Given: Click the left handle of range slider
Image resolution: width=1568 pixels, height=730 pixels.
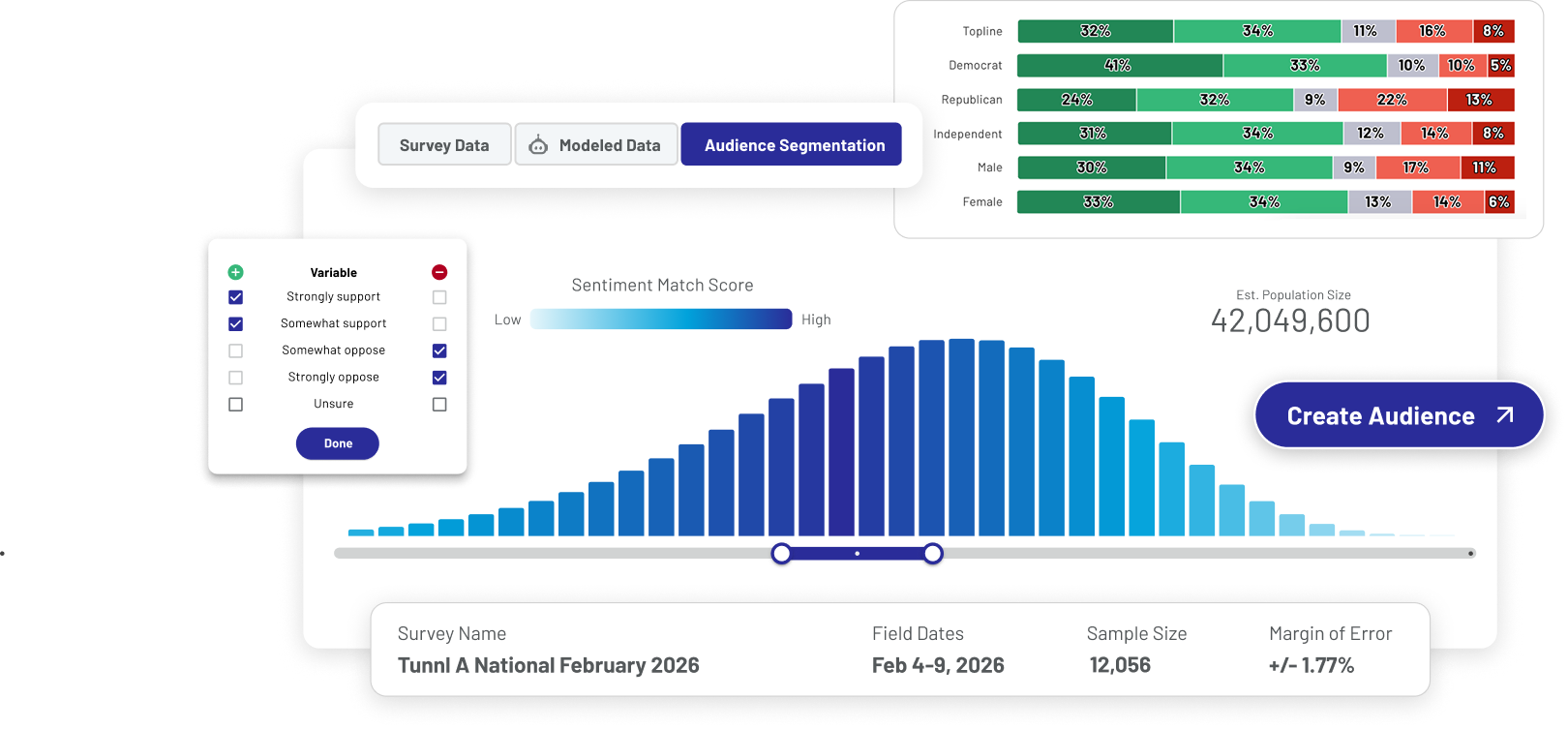Looking at the screenshot, I should (x=781, y=554).
